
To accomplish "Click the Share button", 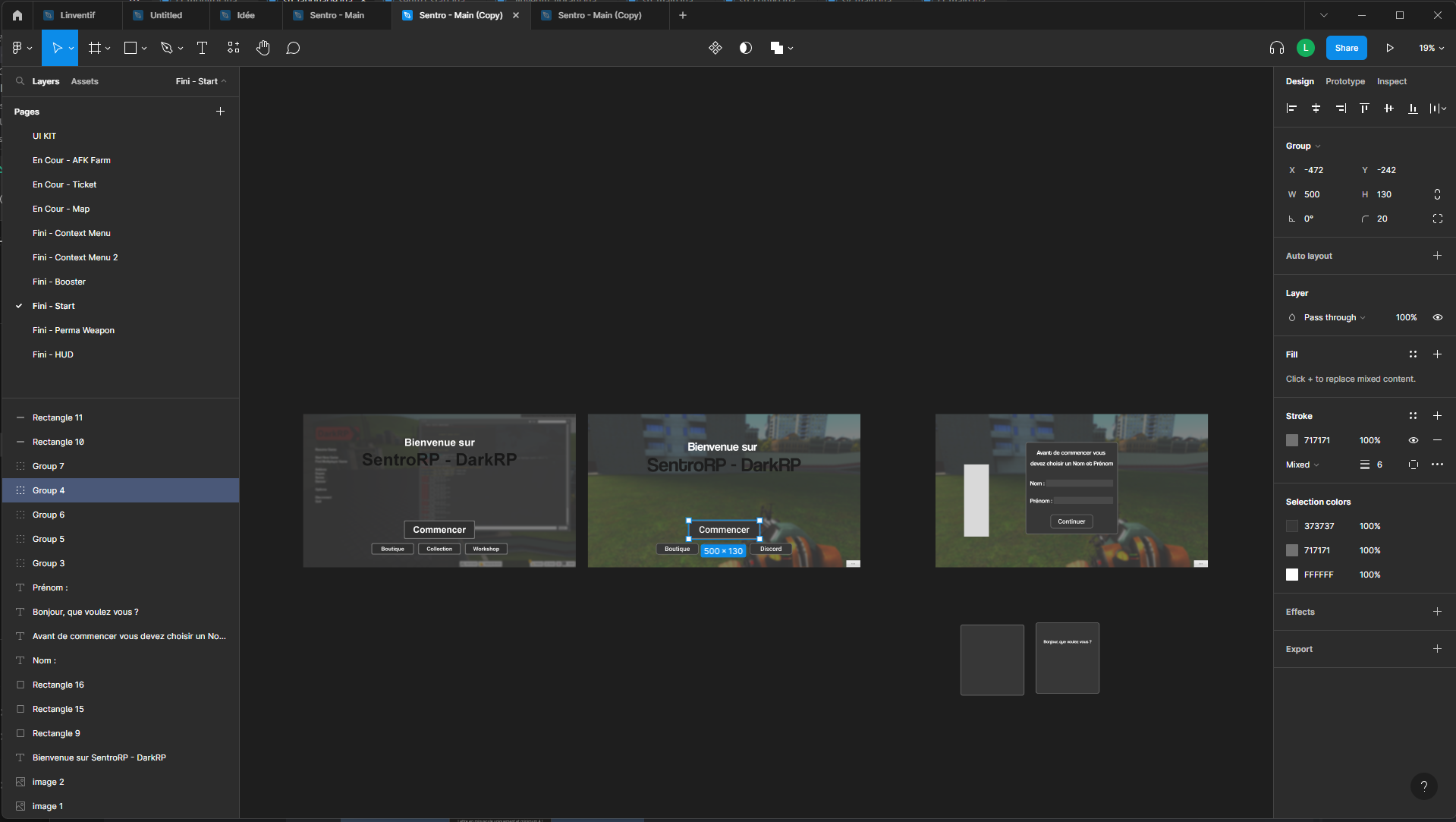I will pos(1346,48).
